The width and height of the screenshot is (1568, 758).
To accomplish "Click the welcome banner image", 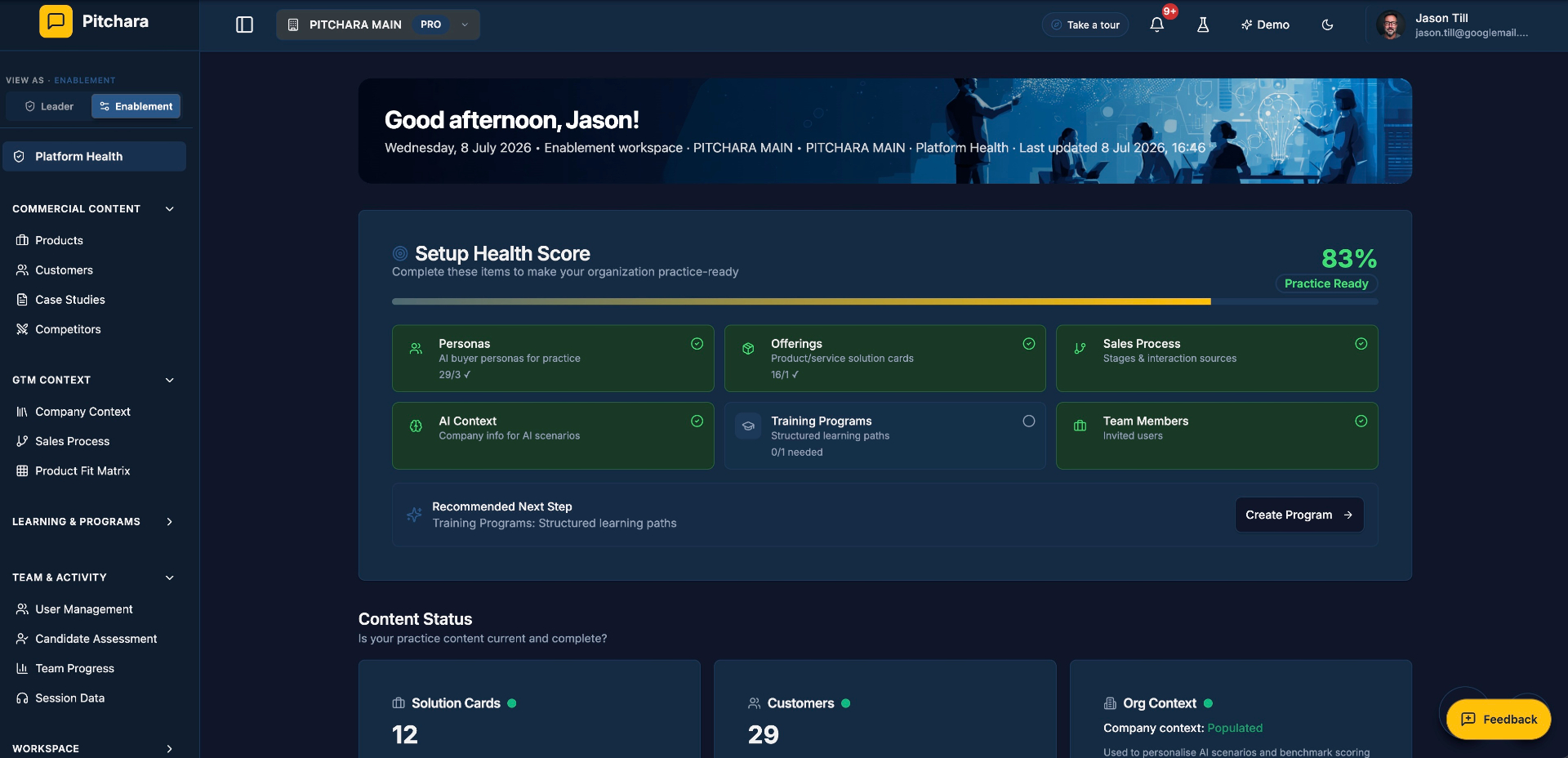I will point(885,131).
